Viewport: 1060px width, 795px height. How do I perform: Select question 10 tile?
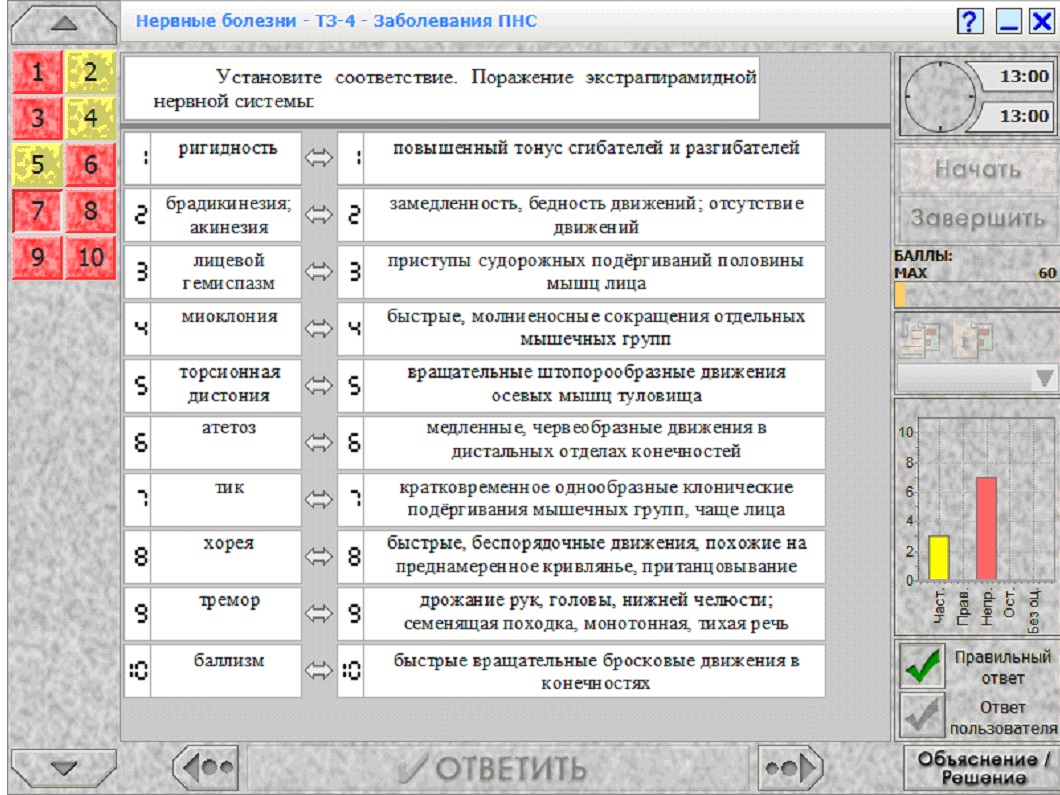tap(91, 258)
